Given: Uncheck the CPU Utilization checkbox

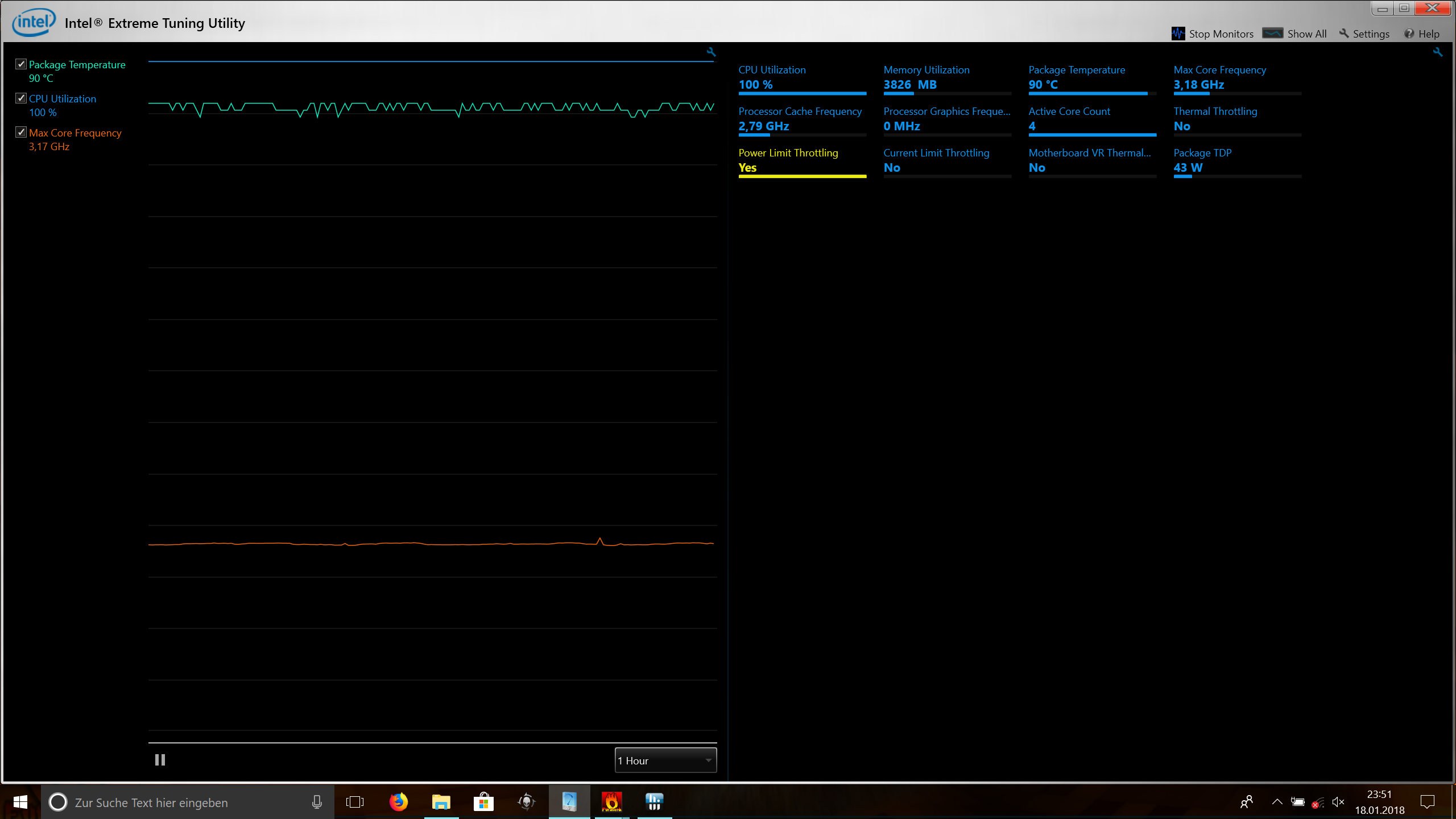Looking at the screenshot, I should [x=21, y=98].
